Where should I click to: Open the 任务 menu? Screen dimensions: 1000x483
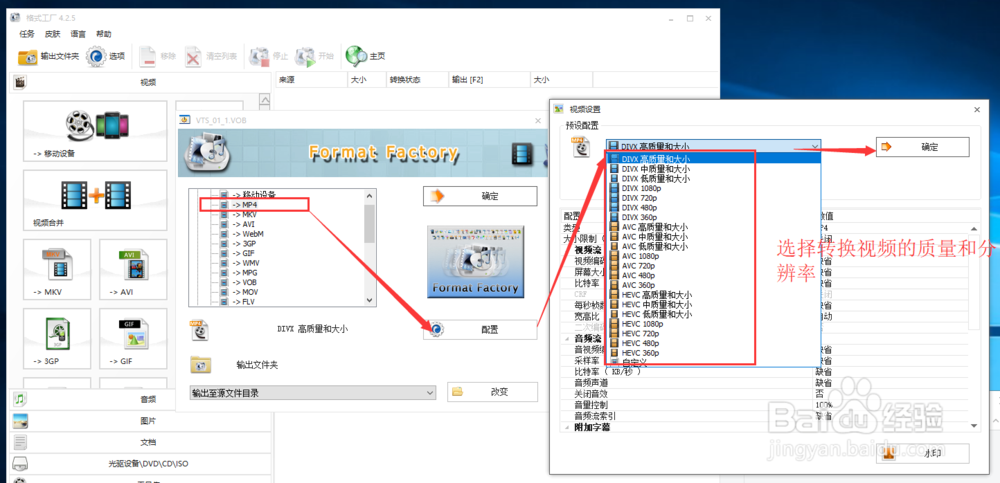(27, 34)
